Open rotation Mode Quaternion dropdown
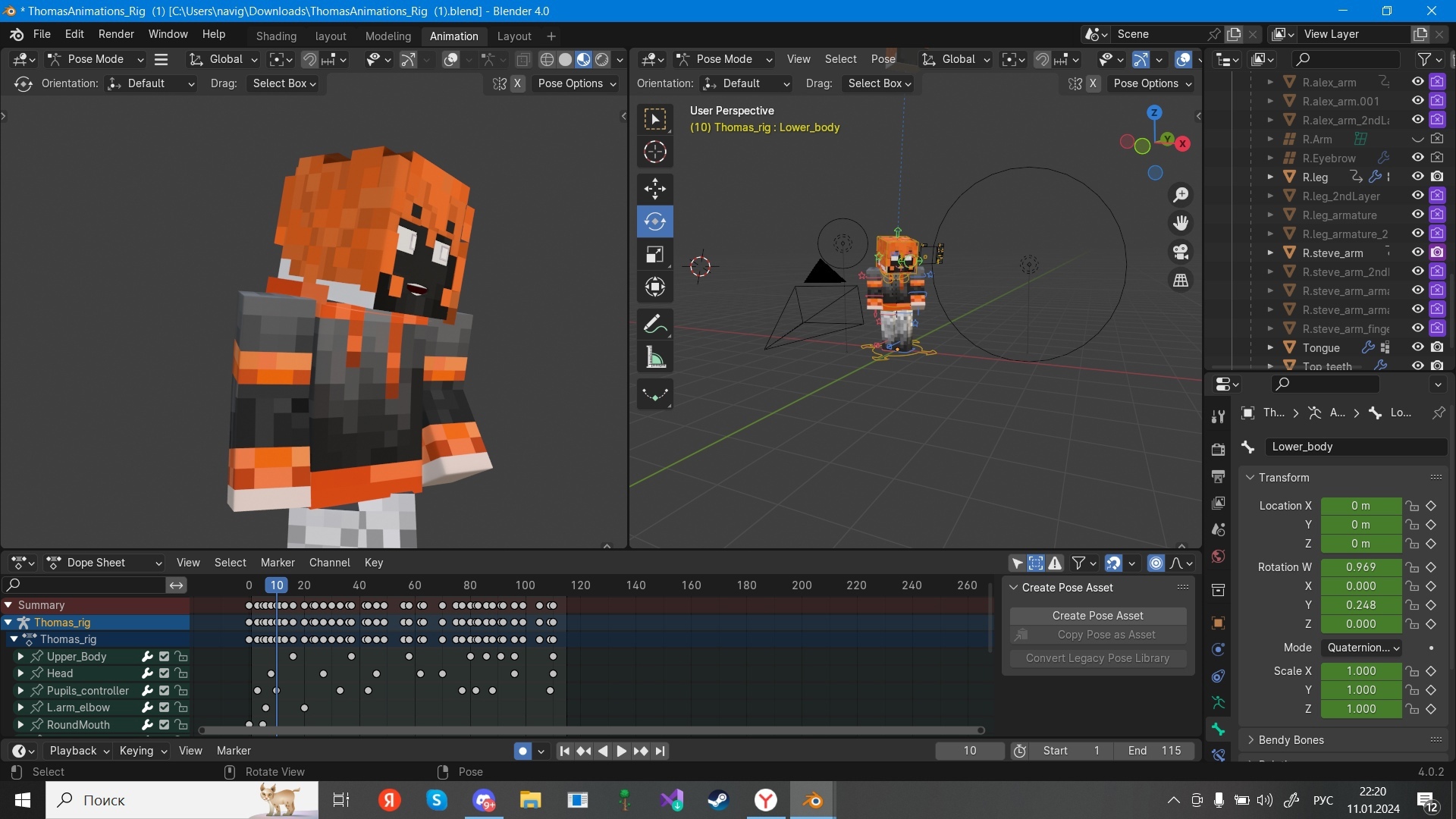This screenshot has height=819, width=1456. pos(1361,648)
